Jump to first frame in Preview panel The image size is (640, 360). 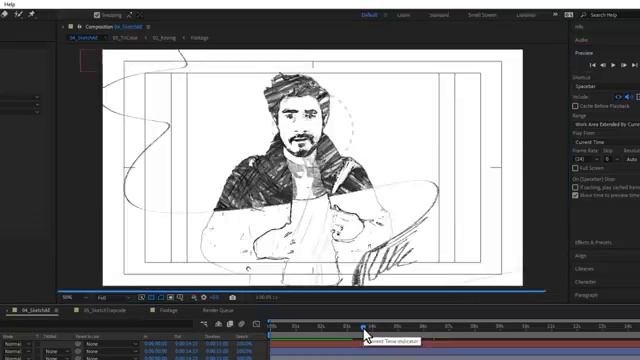[x=593, y=65]
